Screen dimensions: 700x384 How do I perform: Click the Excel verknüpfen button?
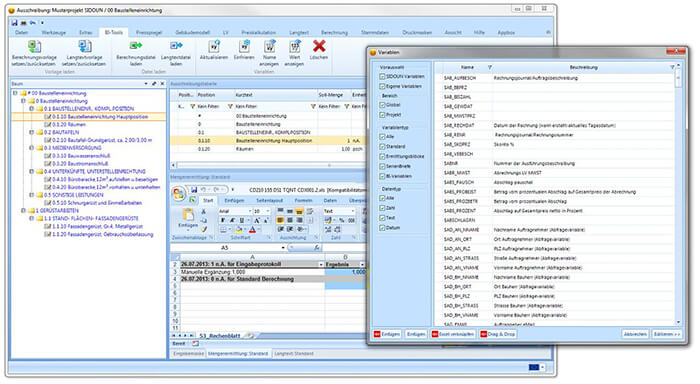(453, 334)
